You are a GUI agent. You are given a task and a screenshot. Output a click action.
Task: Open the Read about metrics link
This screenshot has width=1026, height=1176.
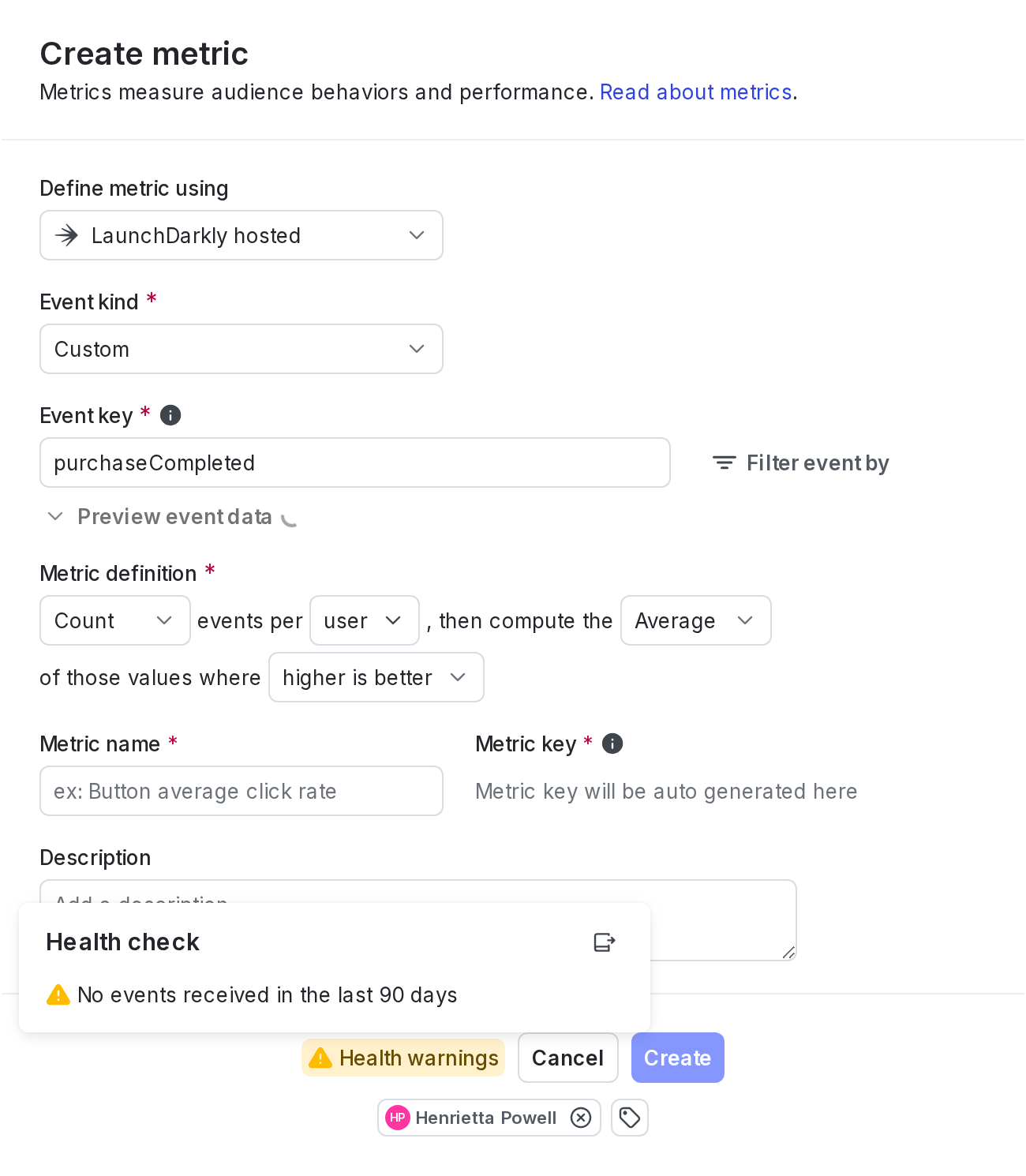(x=696, y=92)
